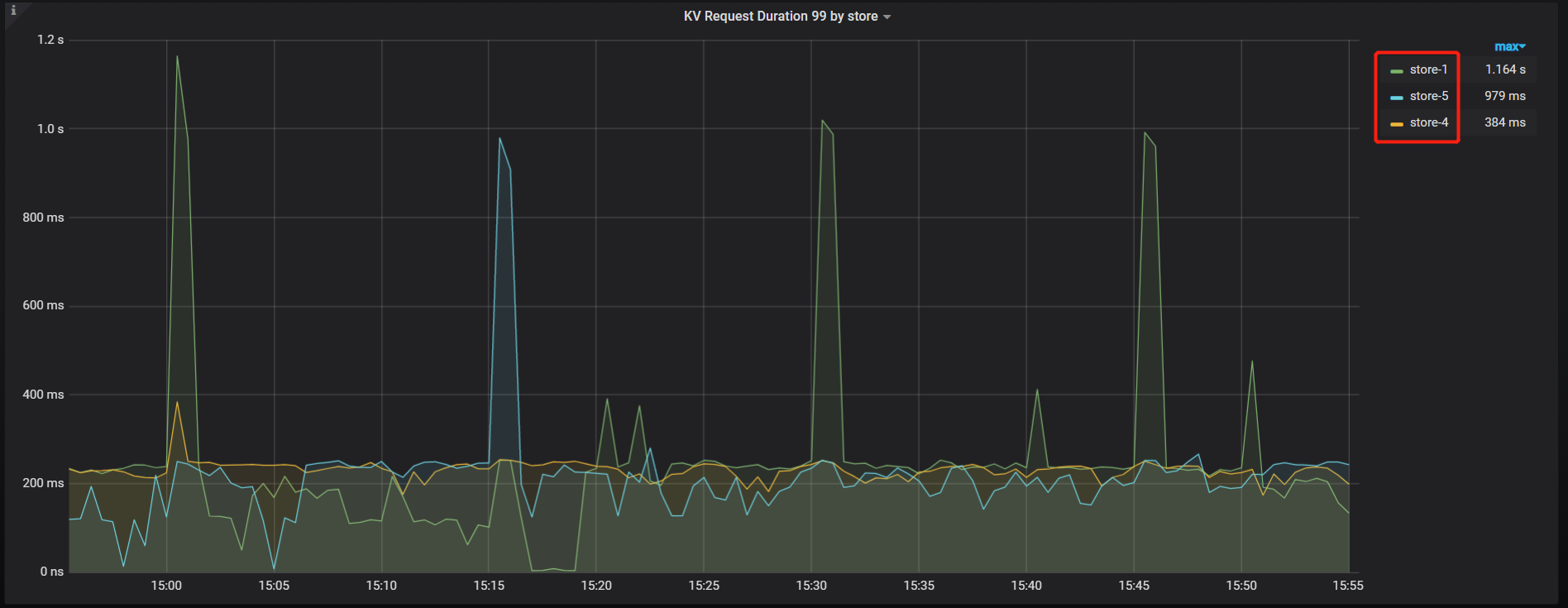Click the 0 ns y-axis label
The width and height of the screenshot is (1568, 608).
point(51,572)
